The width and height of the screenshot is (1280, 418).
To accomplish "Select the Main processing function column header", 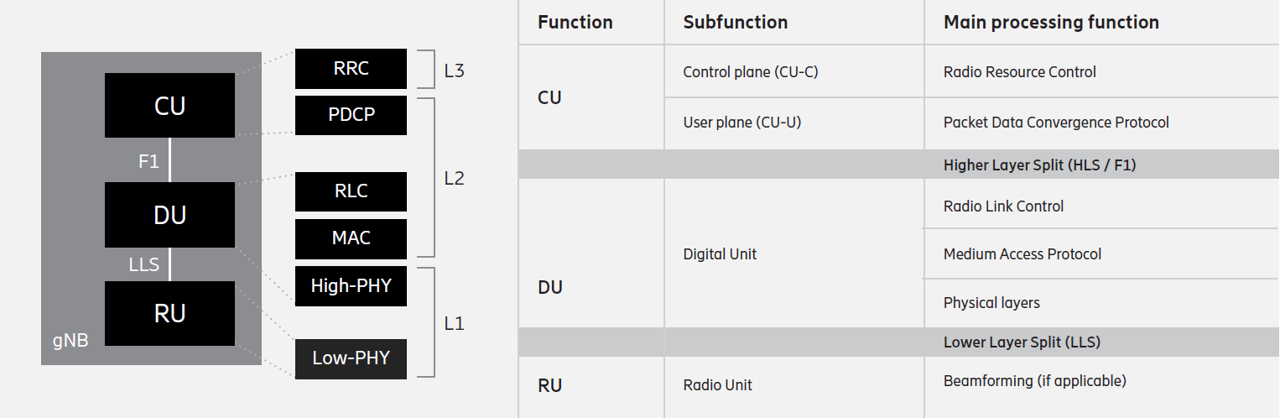I will point(1051,22).
